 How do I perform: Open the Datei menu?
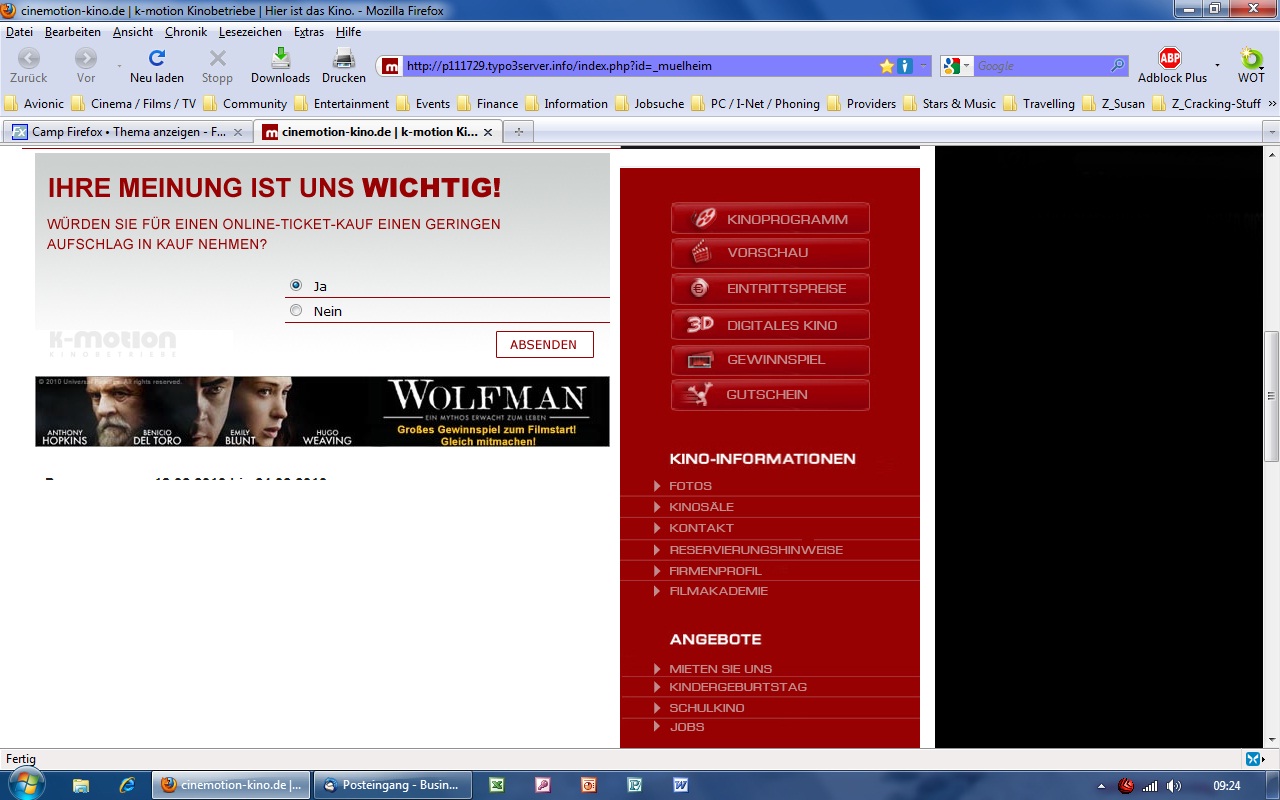tap(19, 32)
